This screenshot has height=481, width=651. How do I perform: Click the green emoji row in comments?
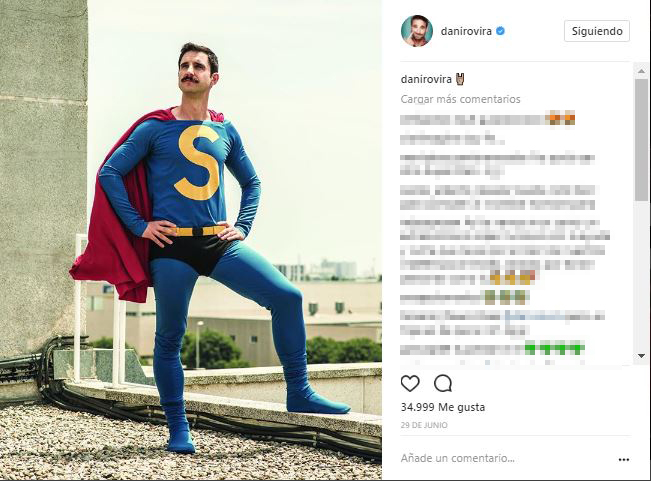click(554, 348)
